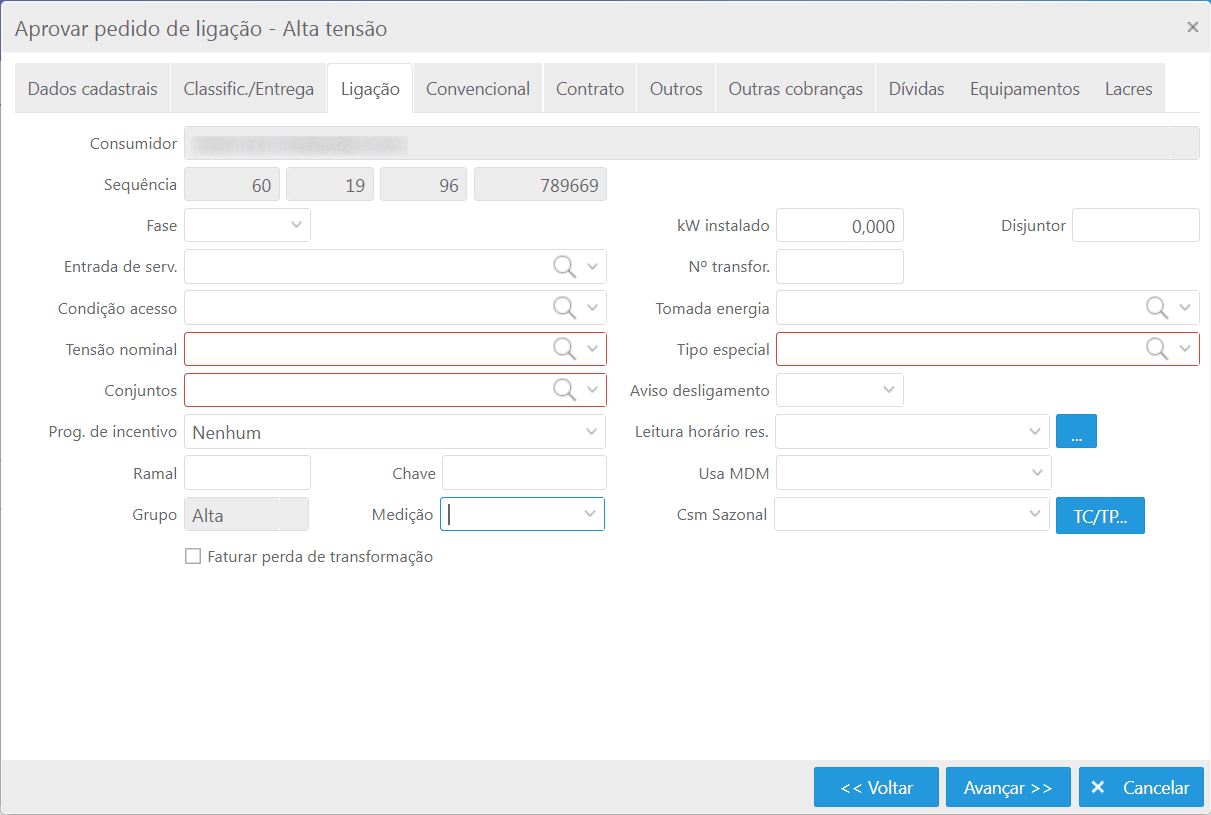Expand the Tomada energia dropdown arrow
1211x815 pixels.
coord(1185,307)
